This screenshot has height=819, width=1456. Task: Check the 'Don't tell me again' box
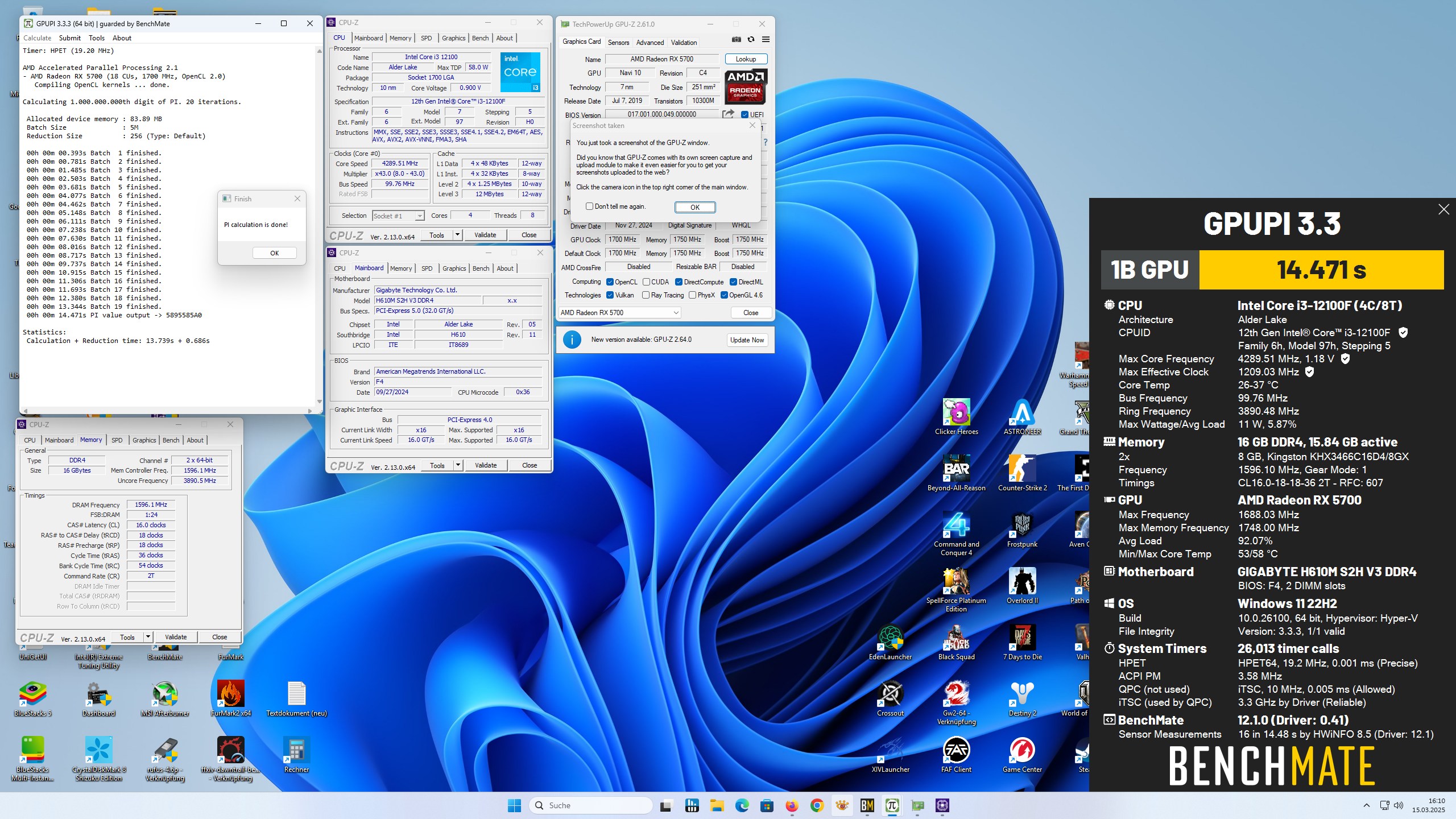(x=589, y=206)
